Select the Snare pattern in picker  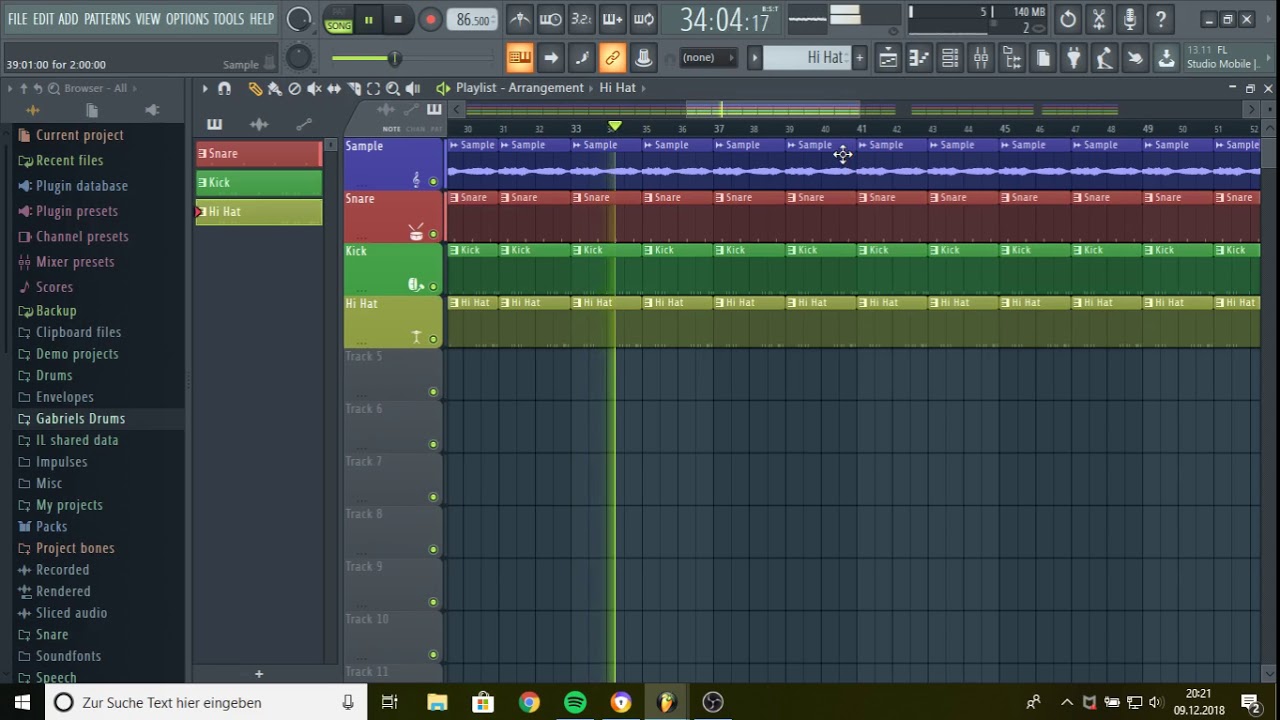(259, 154)
